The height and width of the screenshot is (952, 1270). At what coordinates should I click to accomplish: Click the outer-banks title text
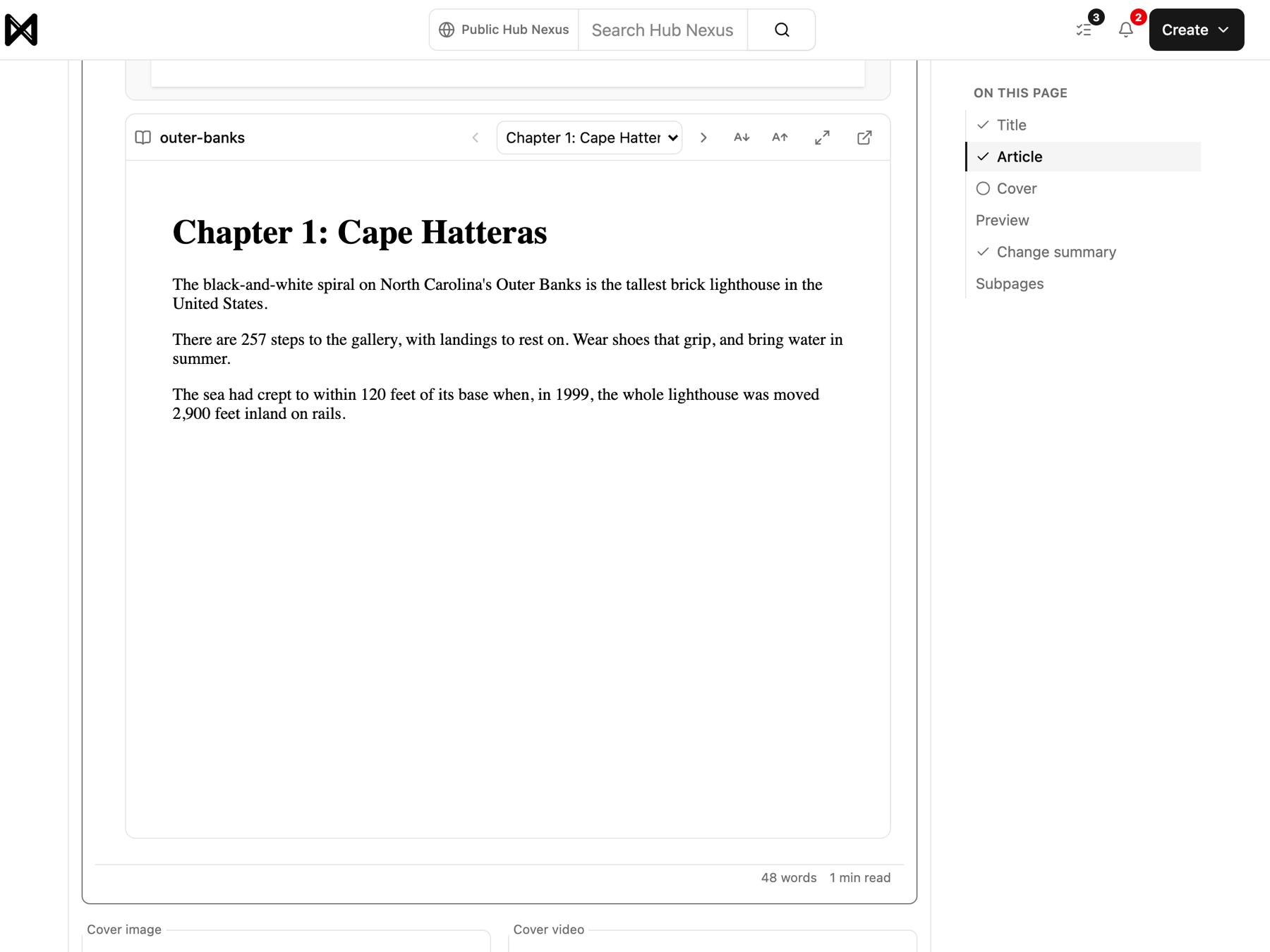(x=202, y=138)
